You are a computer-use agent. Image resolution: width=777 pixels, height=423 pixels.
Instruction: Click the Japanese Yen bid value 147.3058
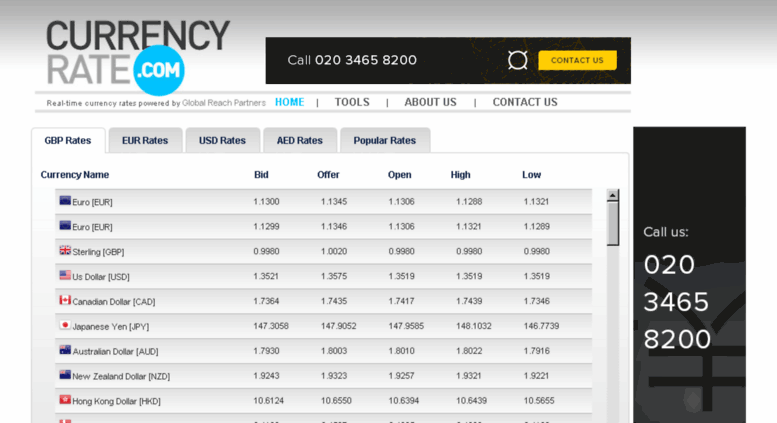(271, 326)
